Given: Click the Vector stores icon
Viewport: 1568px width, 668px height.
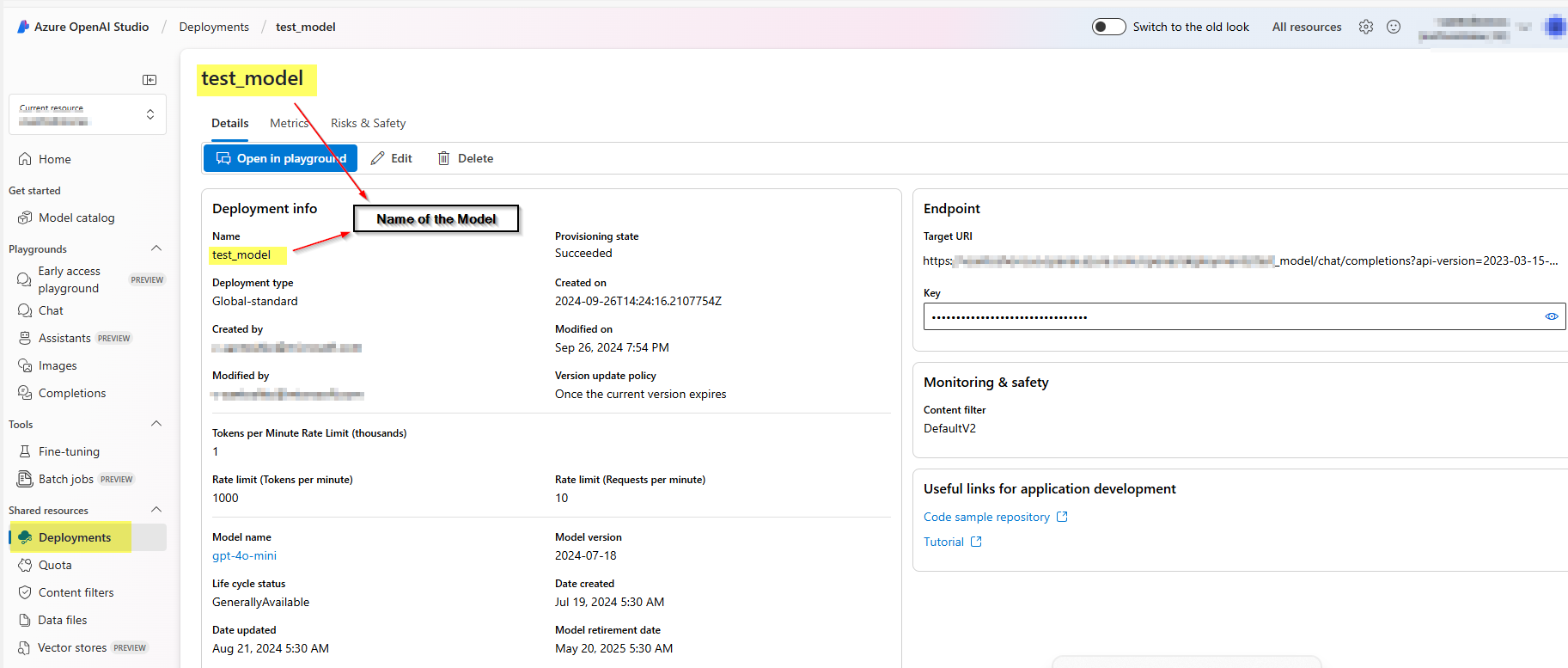Looking at the screenshot, I should coord(24,647).
